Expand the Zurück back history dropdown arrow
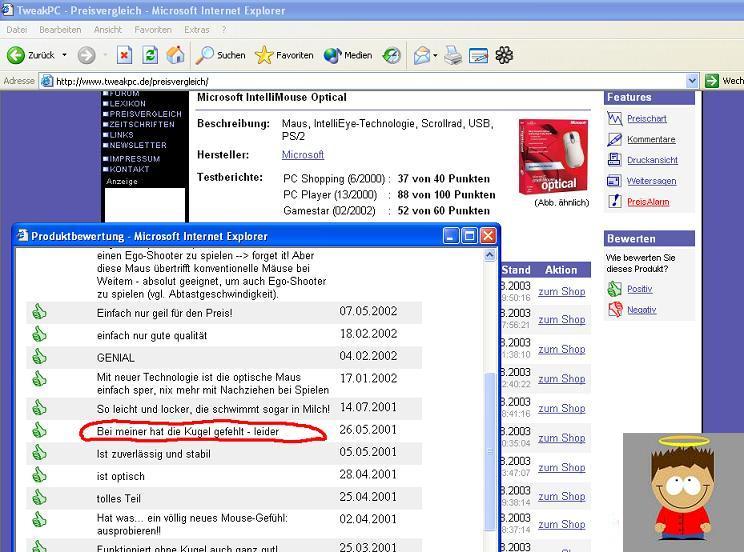Viewport: 744px width, 552px height. point(65,56)
